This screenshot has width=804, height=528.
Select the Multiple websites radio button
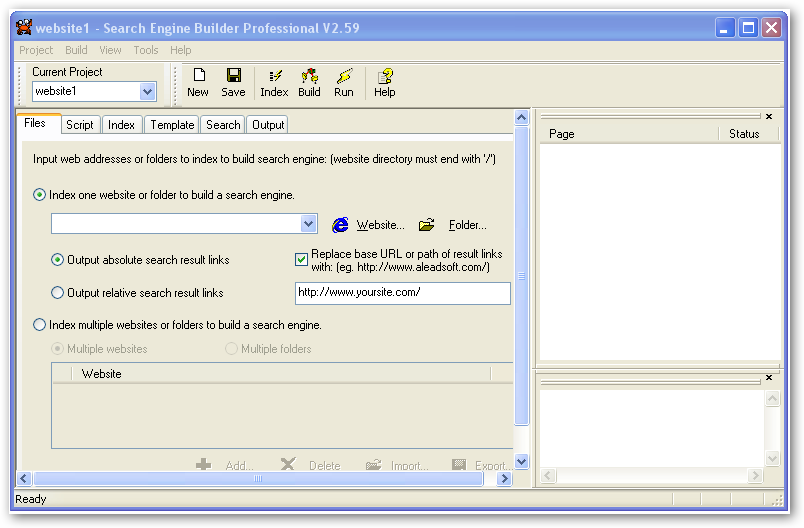point(57,349)
